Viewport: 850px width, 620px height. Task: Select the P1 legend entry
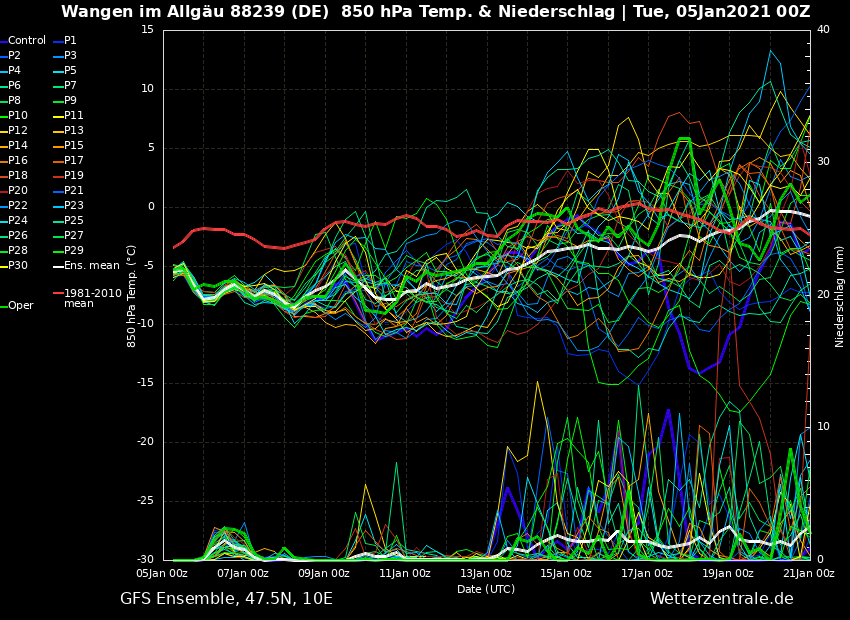[x=70, y=41]
